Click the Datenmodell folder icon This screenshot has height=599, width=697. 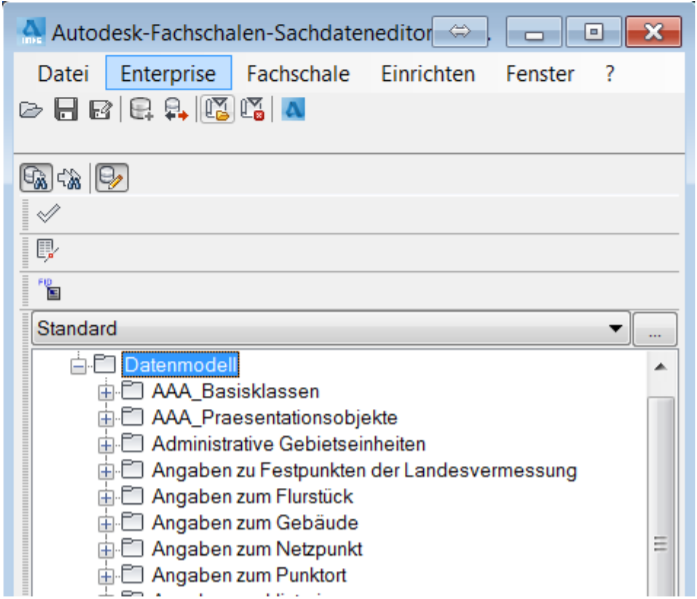coord(104,363)
